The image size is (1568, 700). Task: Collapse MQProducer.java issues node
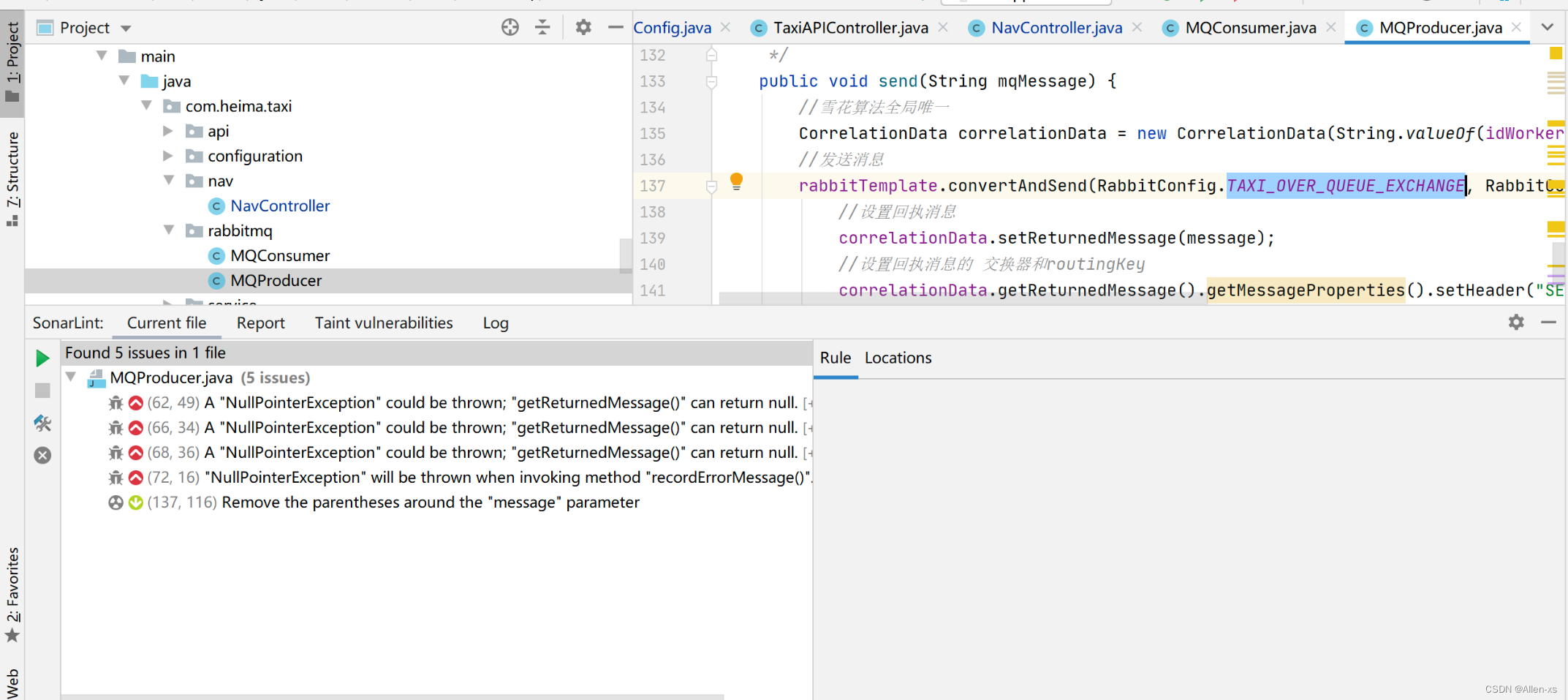tap(71, 377)
